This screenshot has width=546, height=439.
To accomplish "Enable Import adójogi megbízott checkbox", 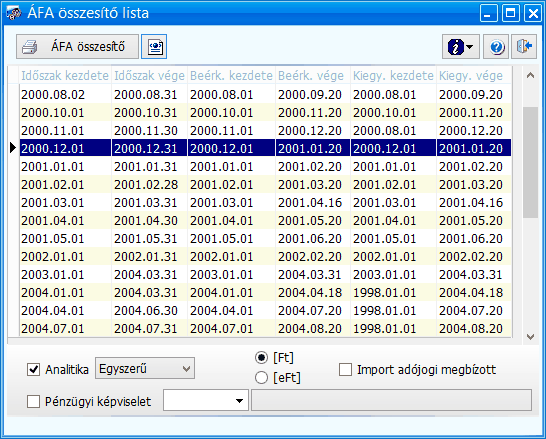I will 345,369.
